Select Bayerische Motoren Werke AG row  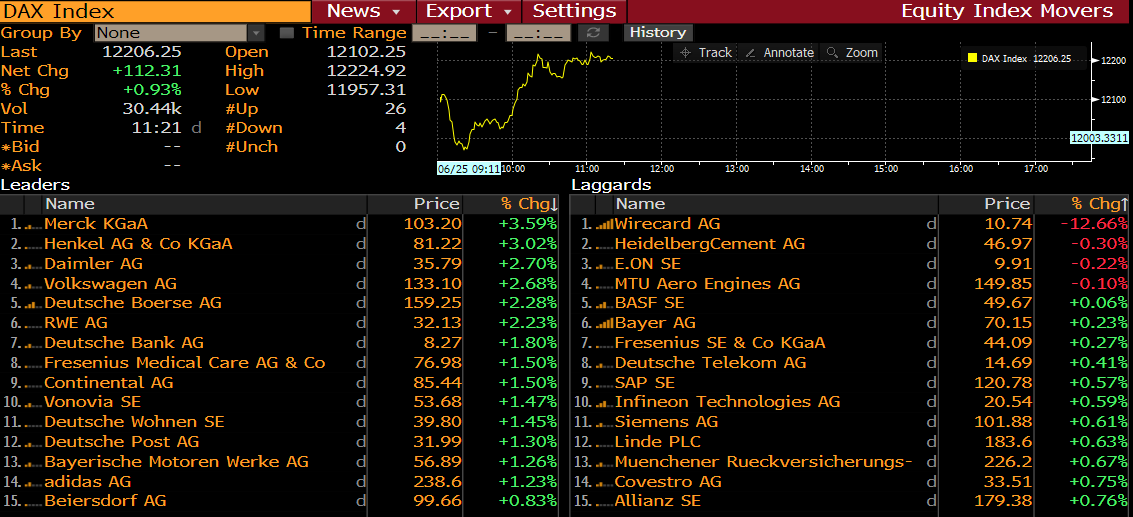point(280,461)
